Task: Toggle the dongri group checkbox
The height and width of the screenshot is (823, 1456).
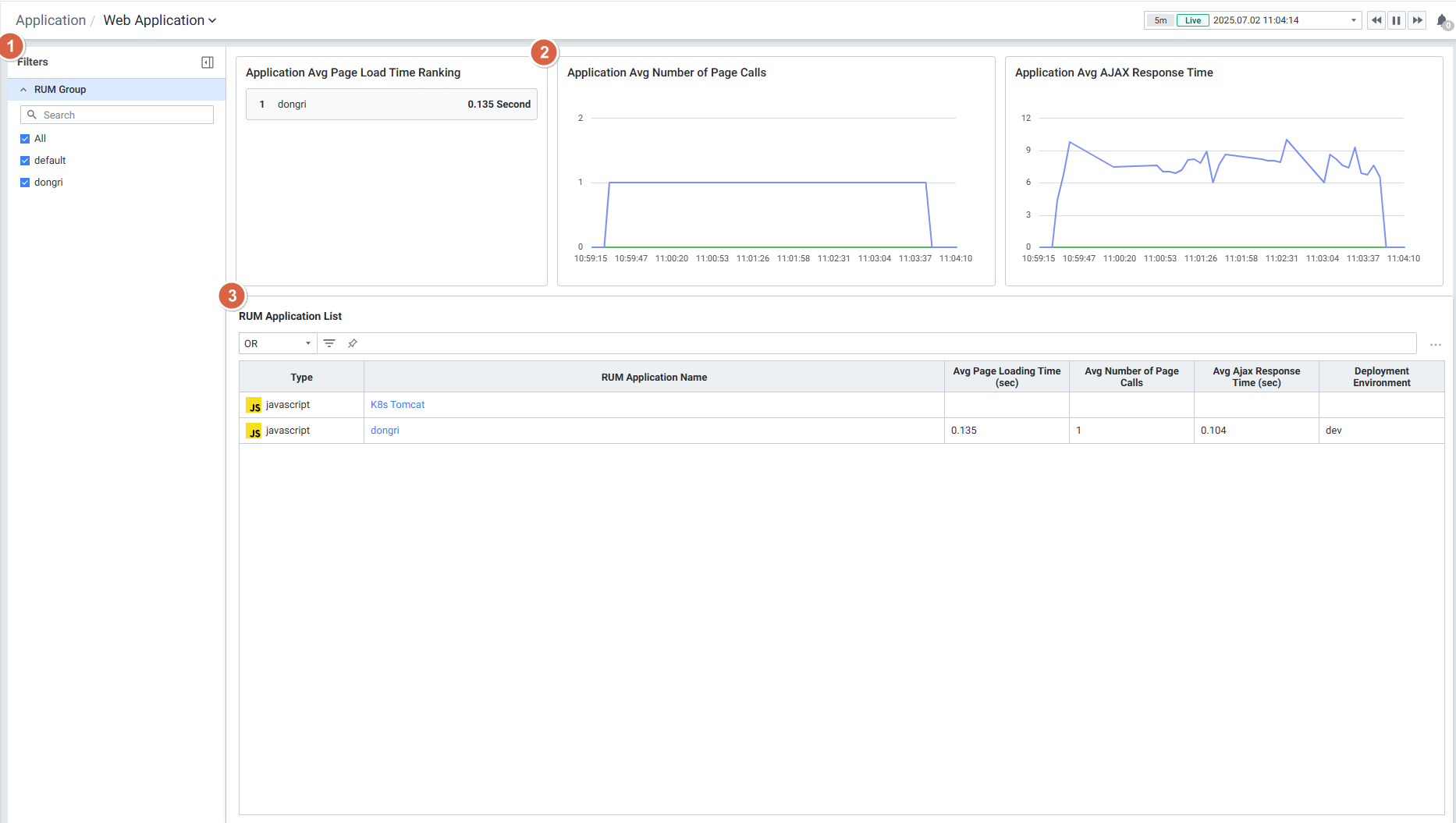Action: (x=25, y=183)
